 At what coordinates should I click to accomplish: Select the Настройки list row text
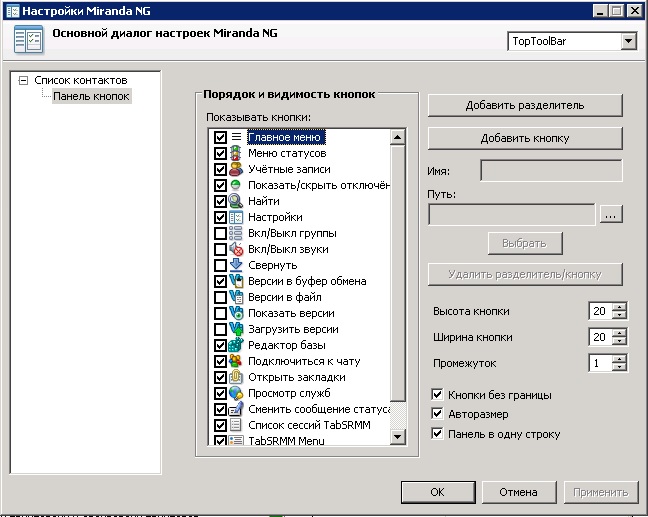point(275,217)
